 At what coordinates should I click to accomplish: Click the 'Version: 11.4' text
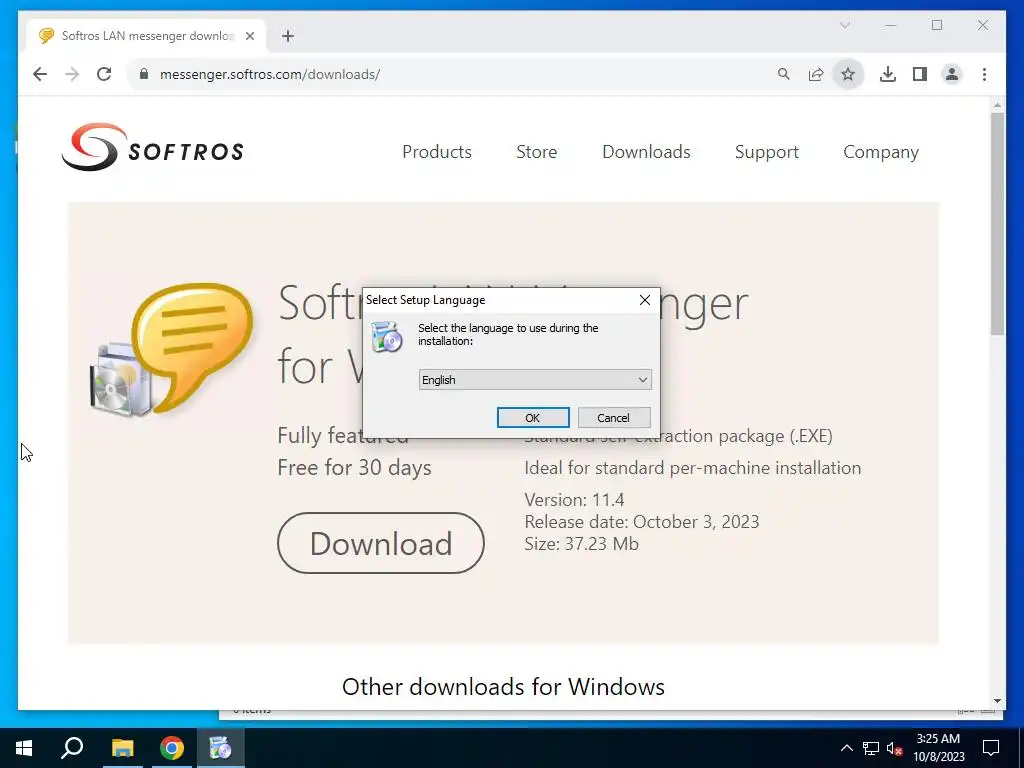pos(574,500)
